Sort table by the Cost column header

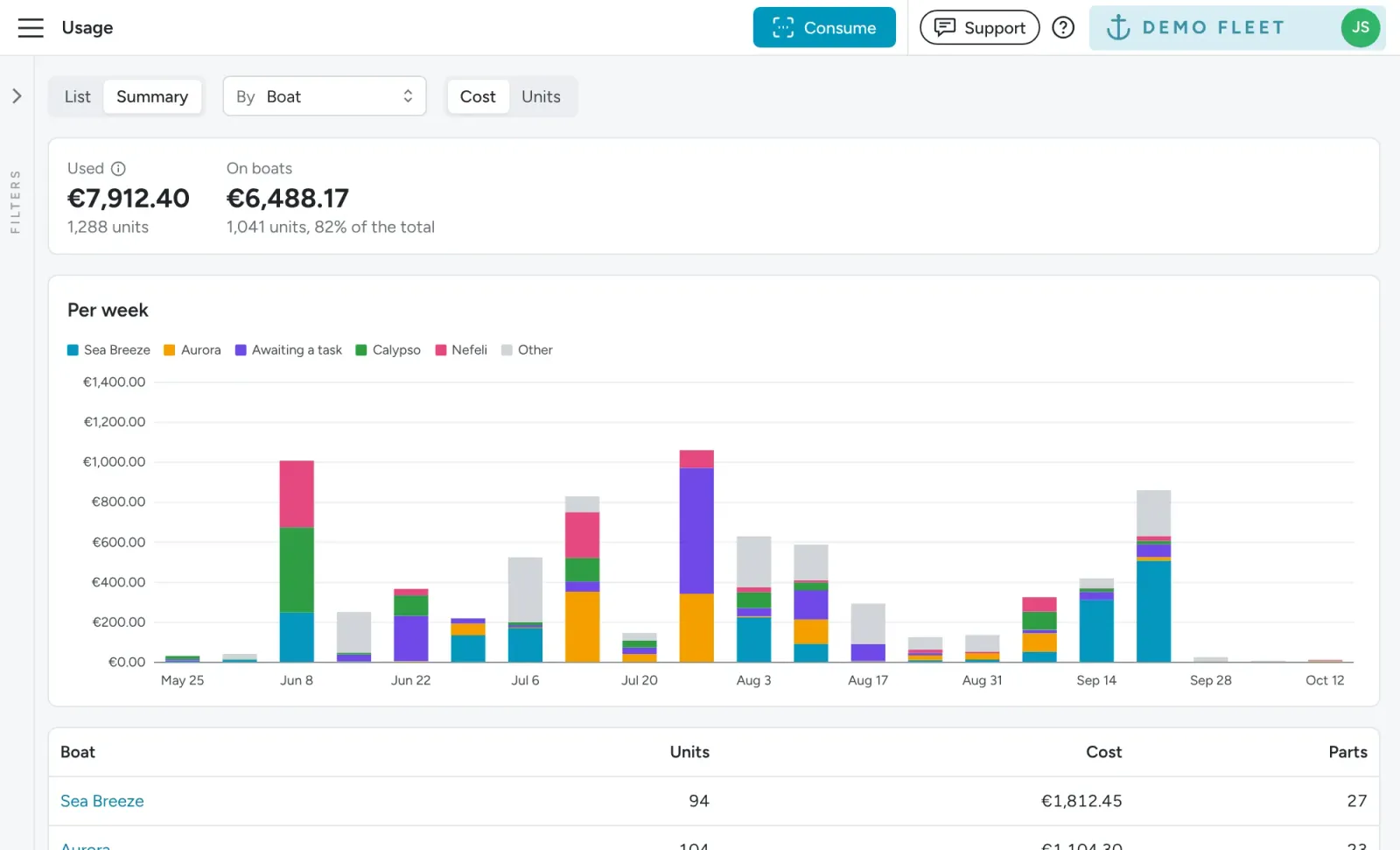[x=1103, y=752]
